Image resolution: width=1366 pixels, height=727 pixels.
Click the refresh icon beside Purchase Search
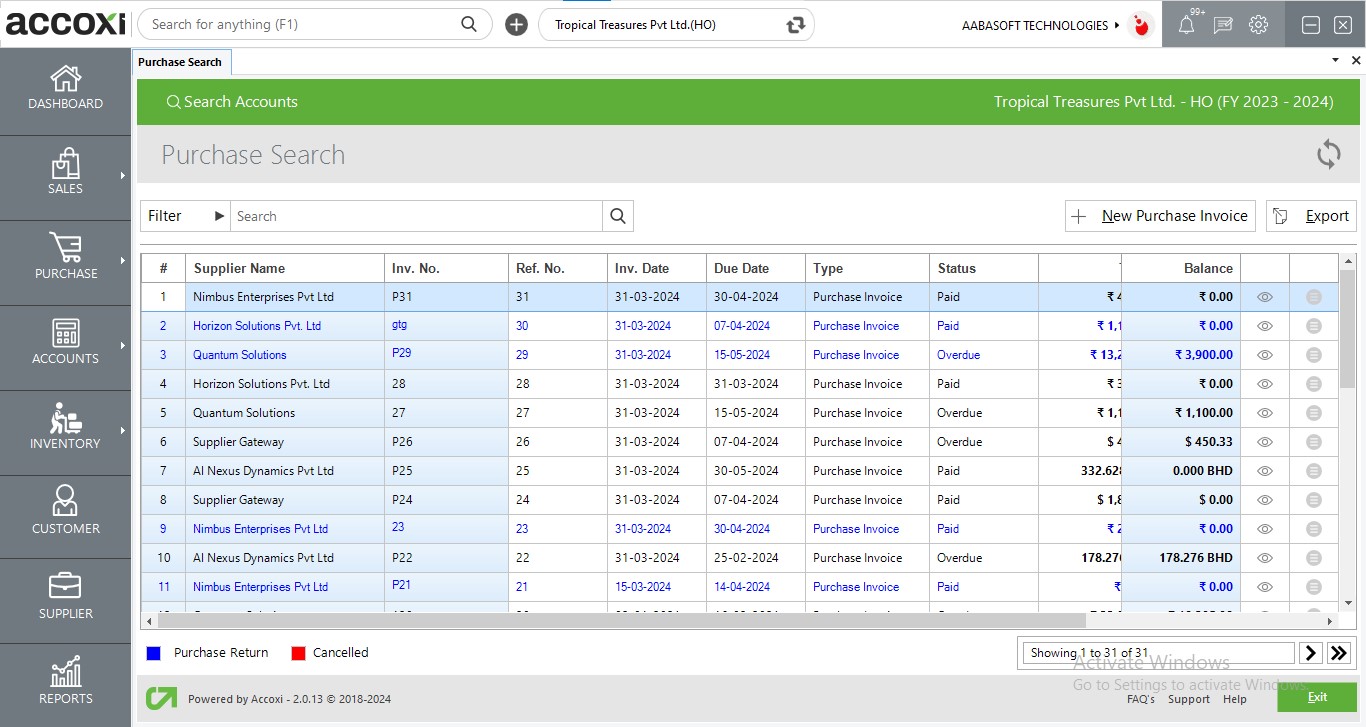pos(1328,155)
